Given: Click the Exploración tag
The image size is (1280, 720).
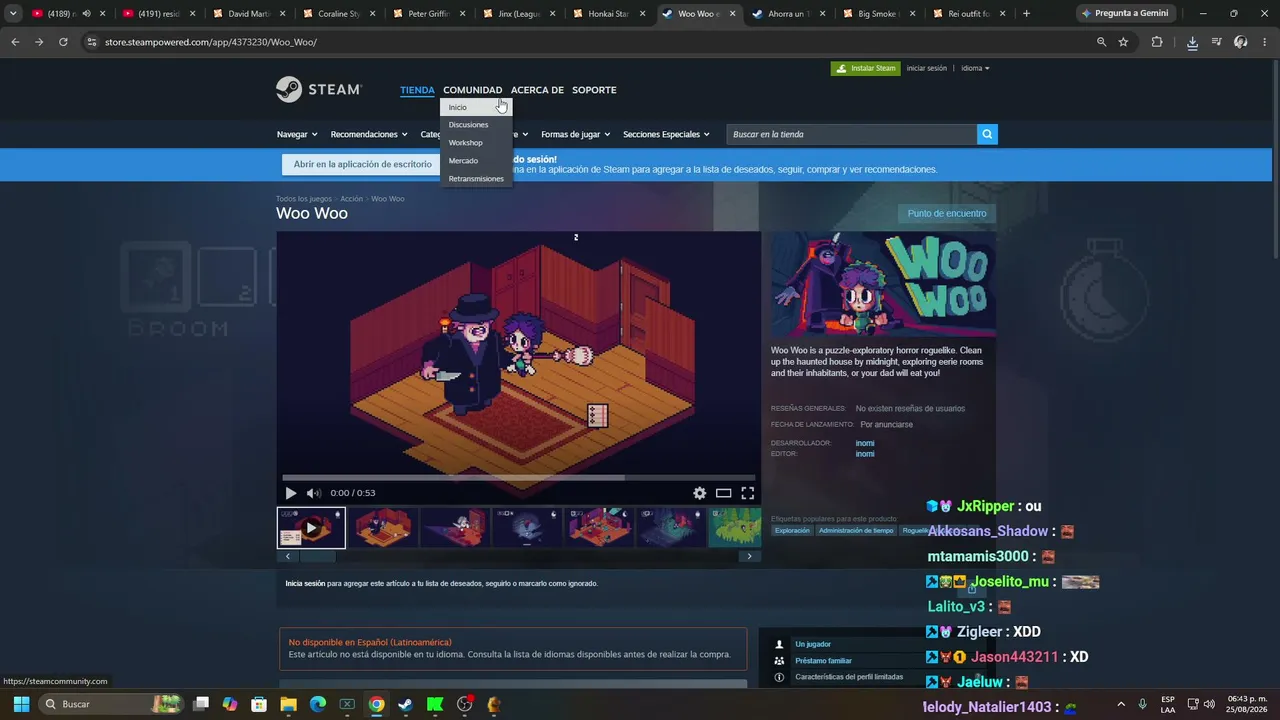Looking at the screenshot, I should (792, 531).
